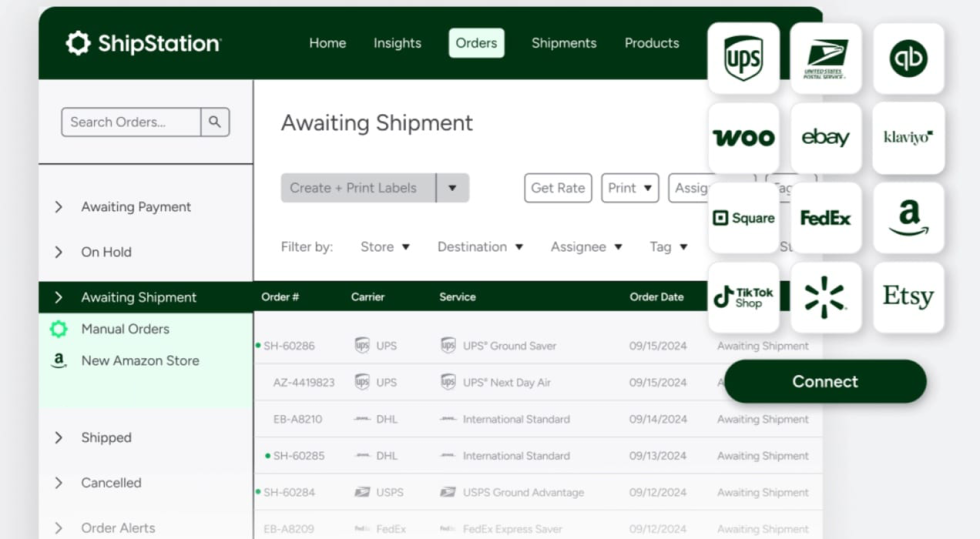Open New Amazon Store in sidebar
Viewport: 980px width, 539px height.
point(140,361)
